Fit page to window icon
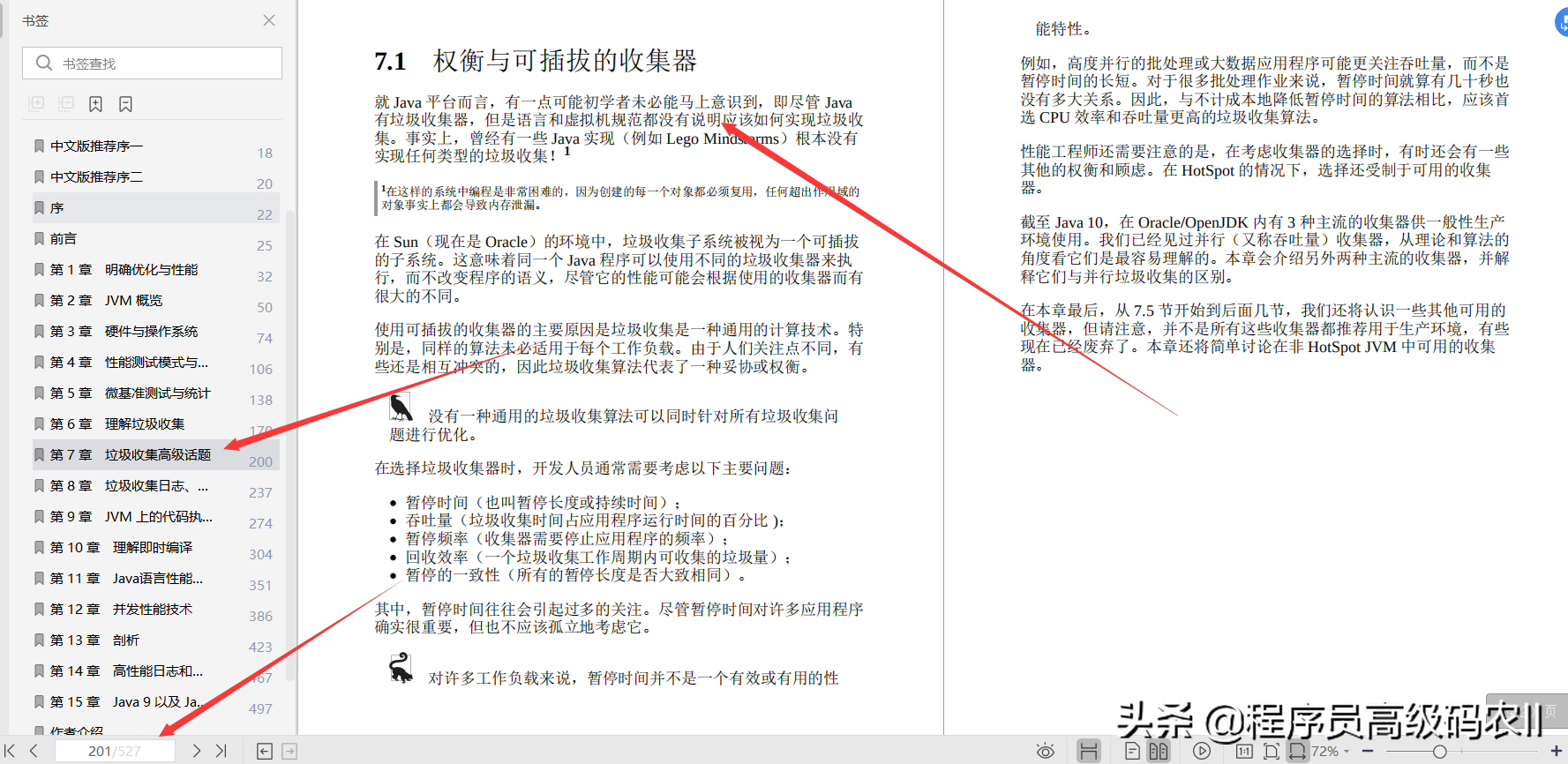 (x=1271, y=751)
